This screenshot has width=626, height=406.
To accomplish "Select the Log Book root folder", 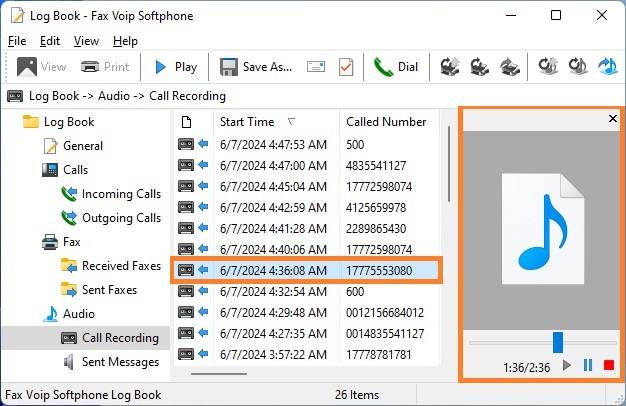I will pyautogui.click(x=59, y=122).
